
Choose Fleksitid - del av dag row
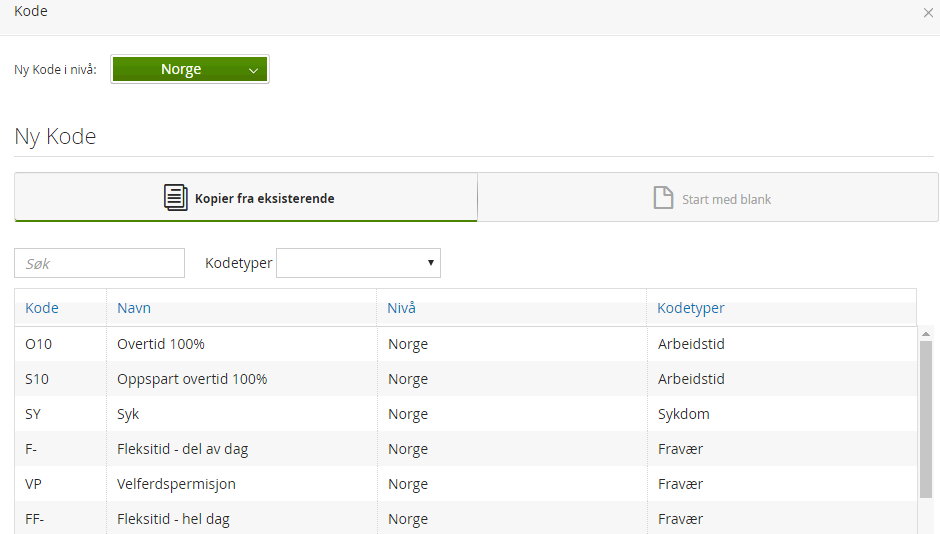(x=182, y=449)
